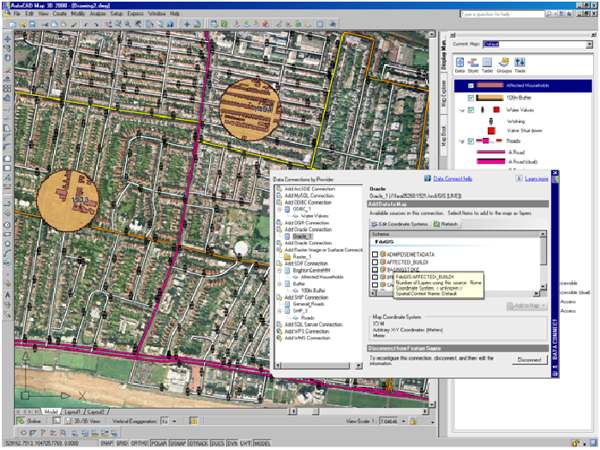Toggle Affected Households layer checkbox
Viewport: 600px width, 450px height.
471,86
